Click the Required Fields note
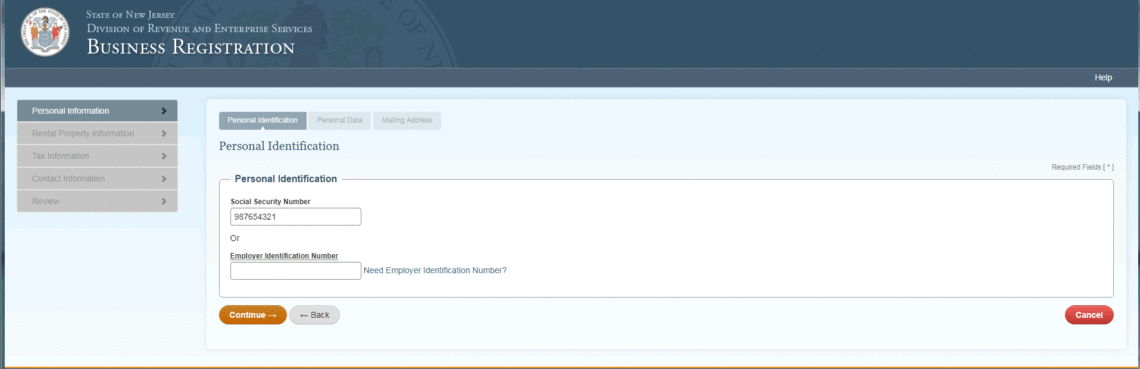This screenshot has width=1140, height=369. 1083,167
